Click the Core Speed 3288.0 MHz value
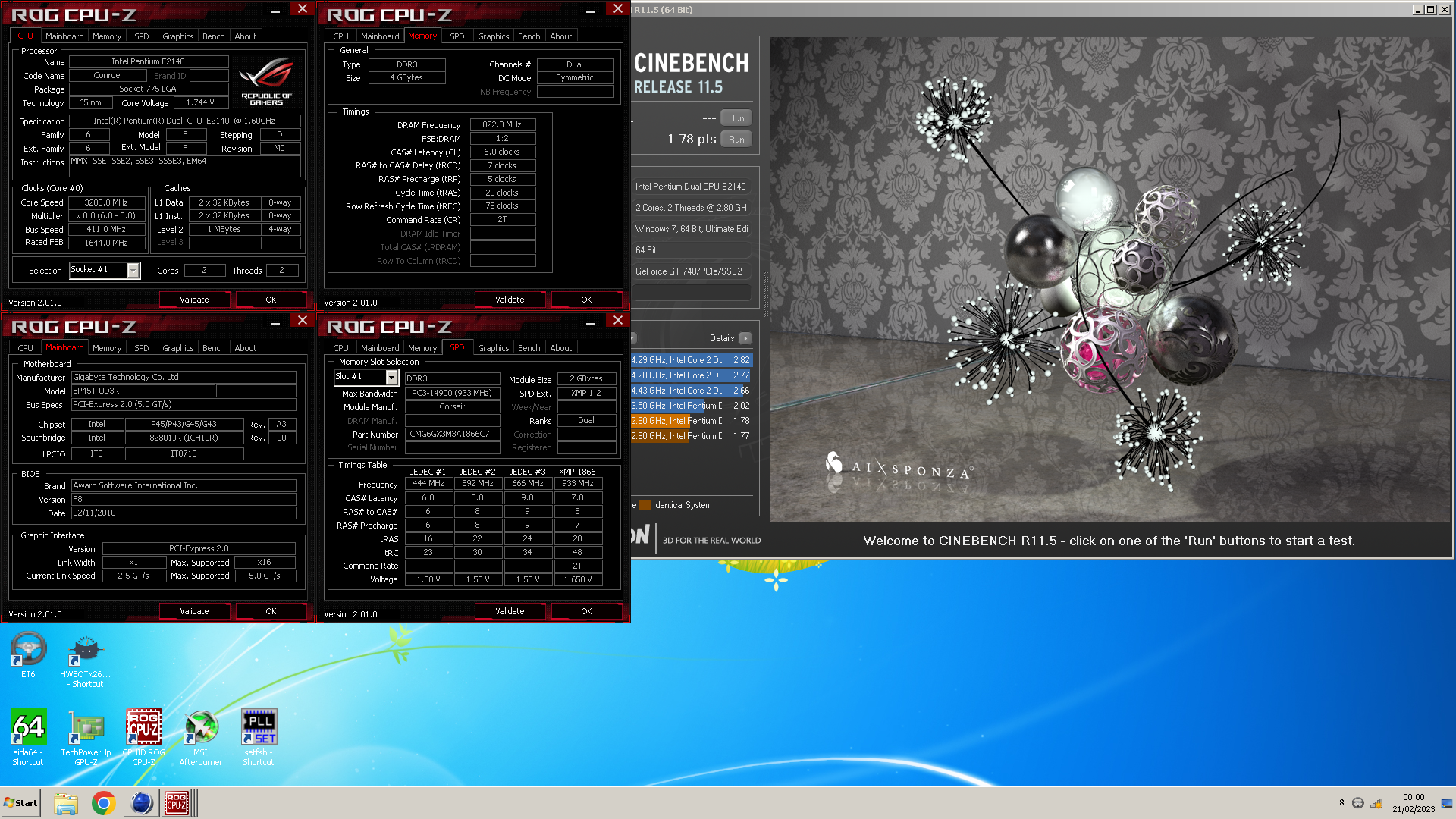The height and width of the screenshot is (819, 1456). pos(106,202)
